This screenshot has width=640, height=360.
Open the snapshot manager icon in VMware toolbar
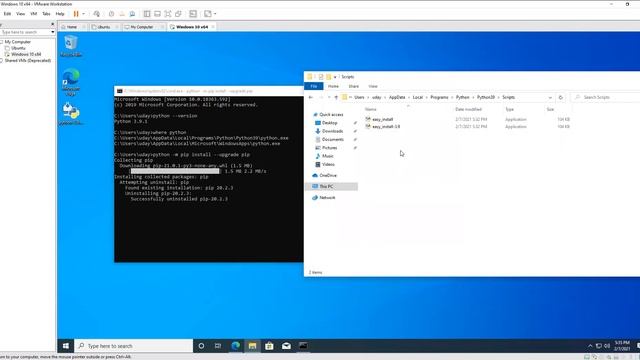(132, 14)
